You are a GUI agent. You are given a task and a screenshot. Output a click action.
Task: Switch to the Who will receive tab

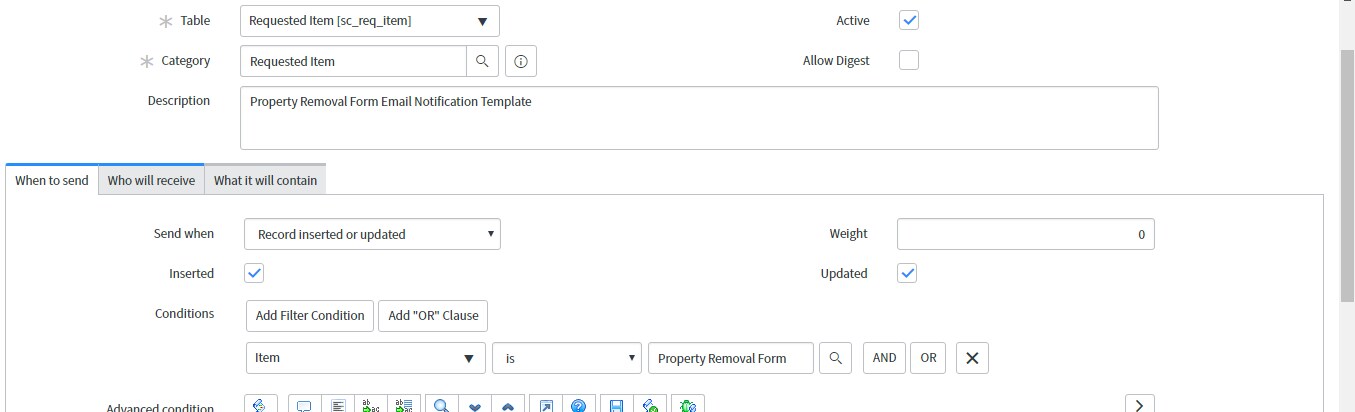151,180
